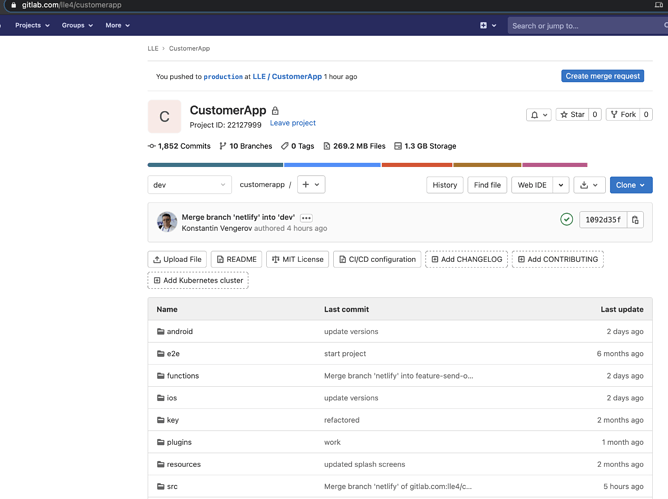Click 'updated splash screens' commit message
Screen dimensions: 668x499
(364, 464)
